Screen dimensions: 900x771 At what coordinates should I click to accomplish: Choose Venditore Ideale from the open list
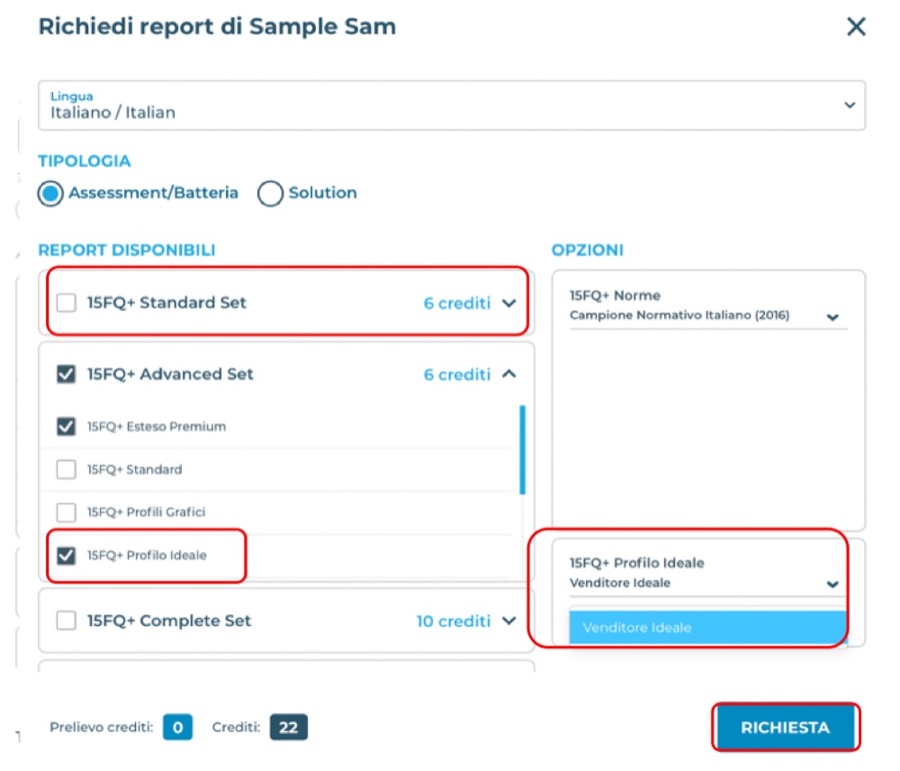point(708,627)
